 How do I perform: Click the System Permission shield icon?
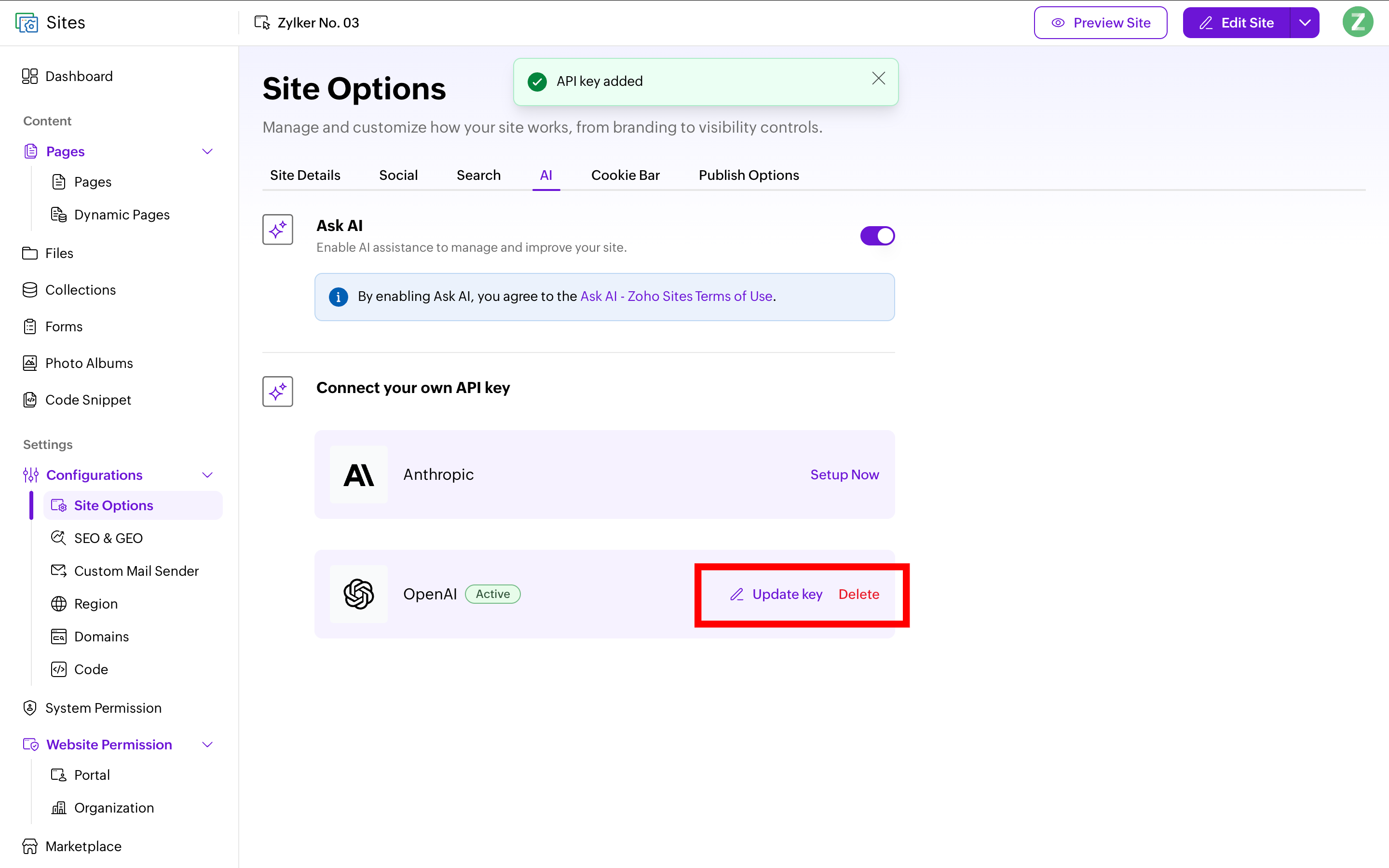point(30,708)
